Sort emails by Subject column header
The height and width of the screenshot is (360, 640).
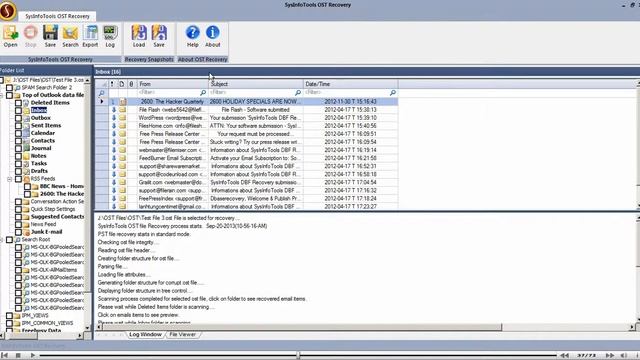pos(256,84)
